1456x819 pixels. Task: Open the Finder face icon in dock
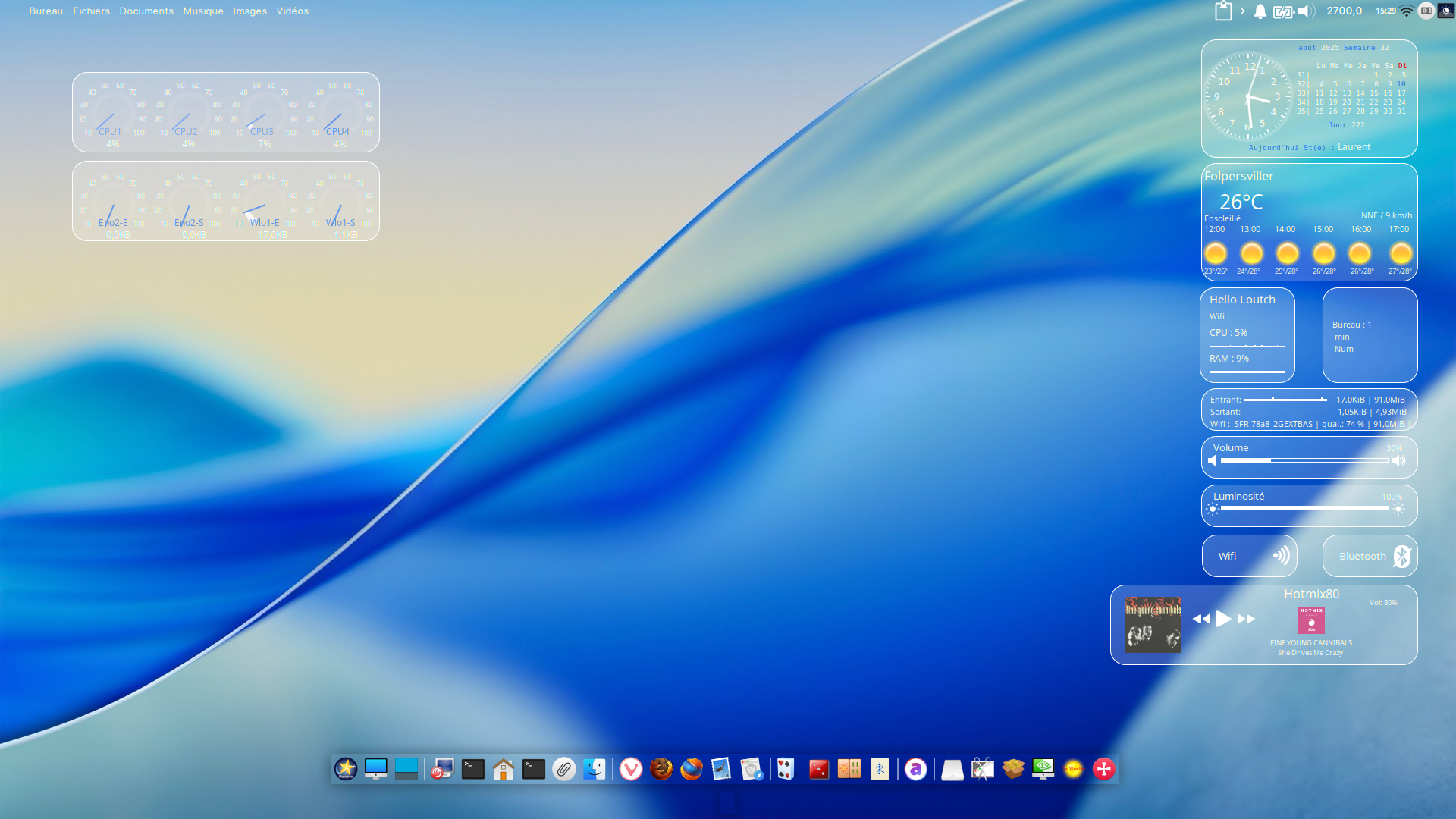595,769
